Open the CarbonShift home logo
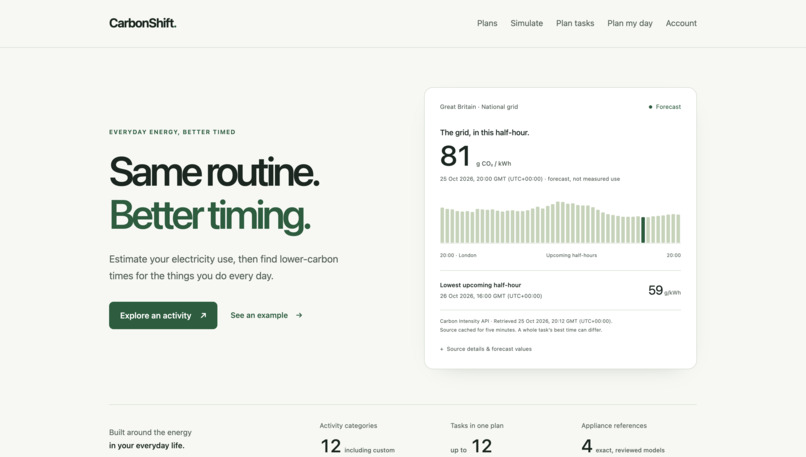806x457 pixels. (142, 23)
